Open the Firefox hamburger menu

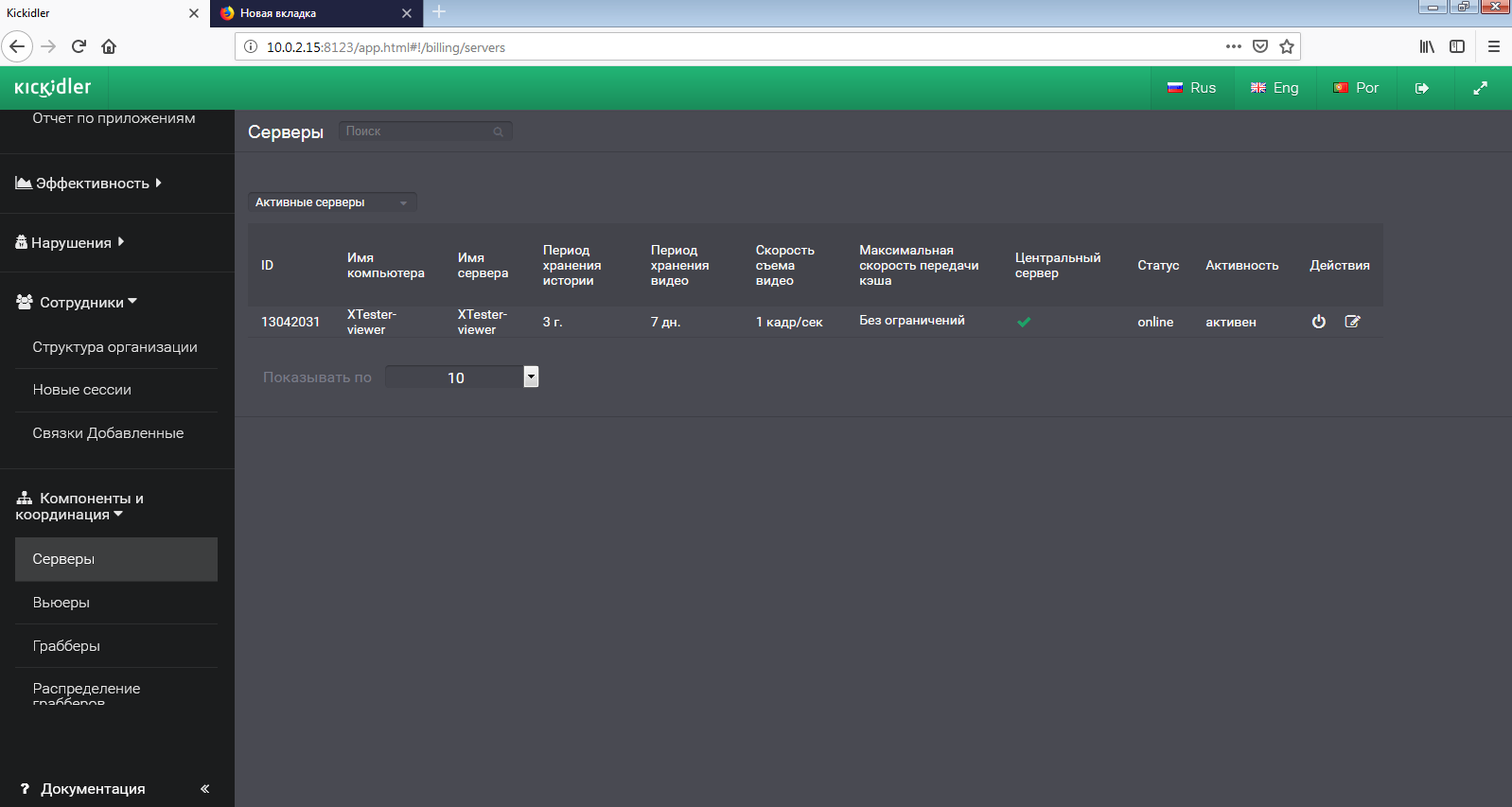[x=1494, y=46]
